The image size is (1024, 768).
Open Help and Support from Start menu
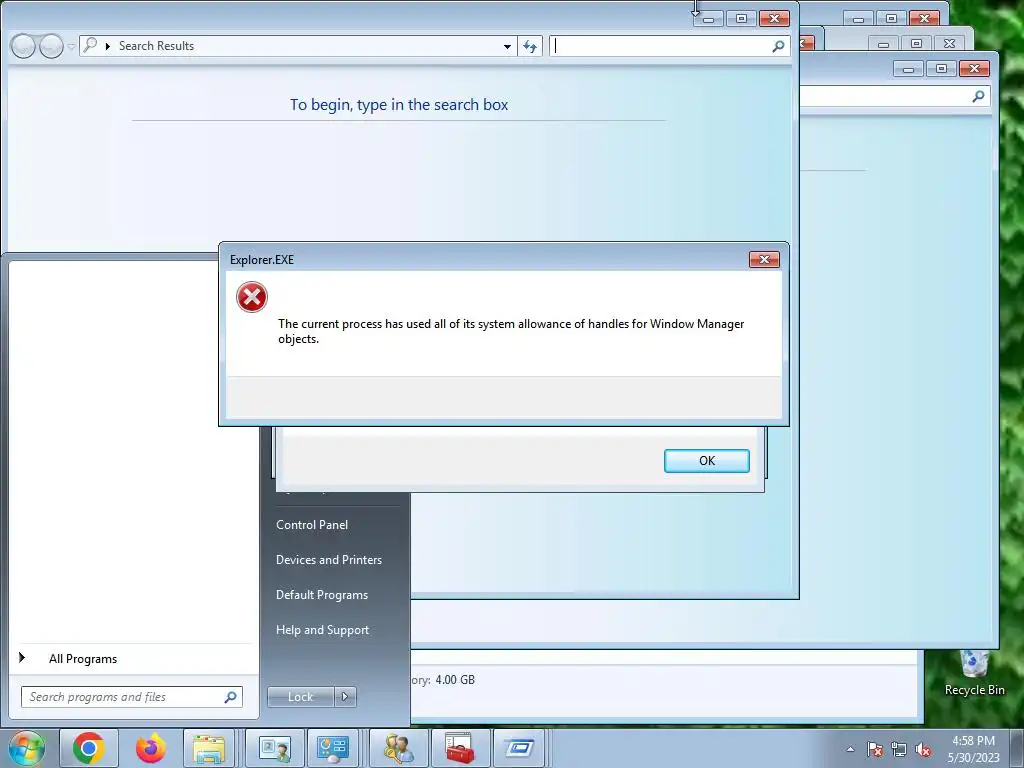tap(323, 630)
